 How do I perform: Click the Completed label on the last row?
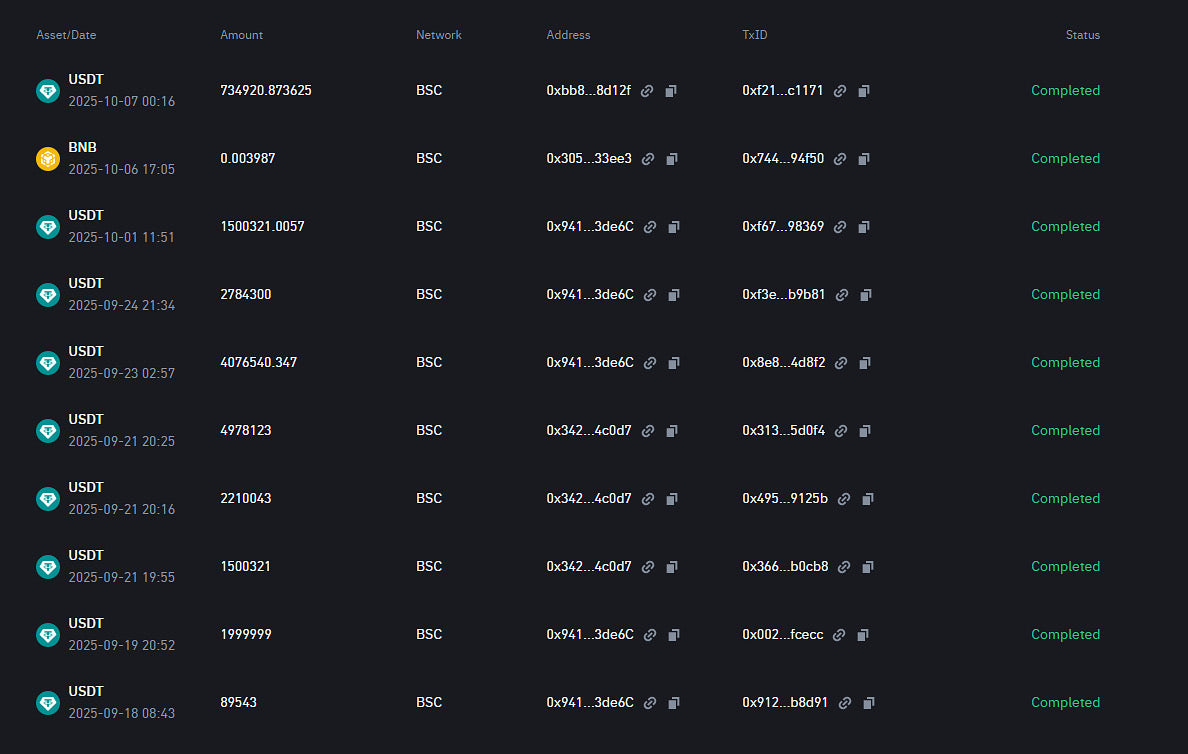tap(1065, 703)
